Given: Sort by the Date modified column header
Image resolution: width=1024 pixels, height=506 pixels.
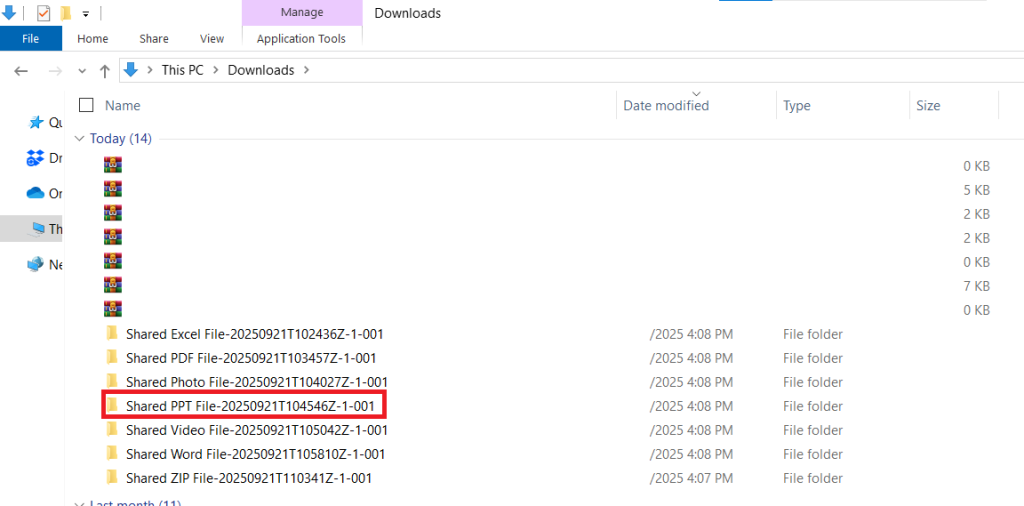Looking at the screenshot, I should (666, 106).
